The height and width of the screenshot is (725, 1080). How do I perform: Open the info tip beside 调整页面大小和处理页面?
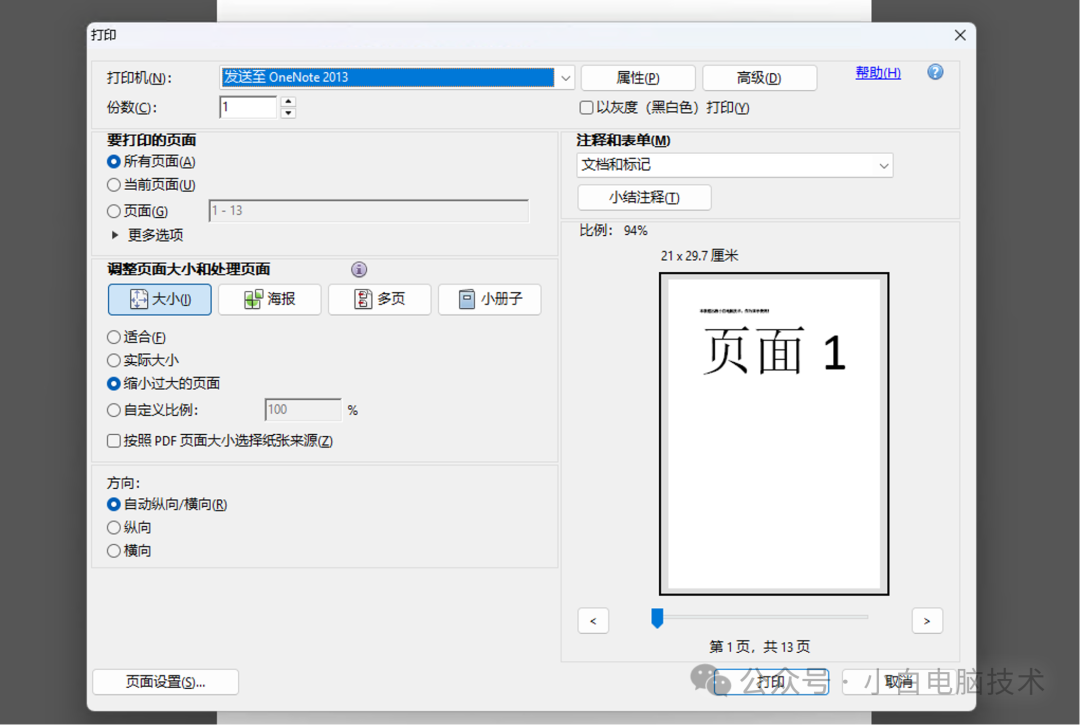click(358, 269)
